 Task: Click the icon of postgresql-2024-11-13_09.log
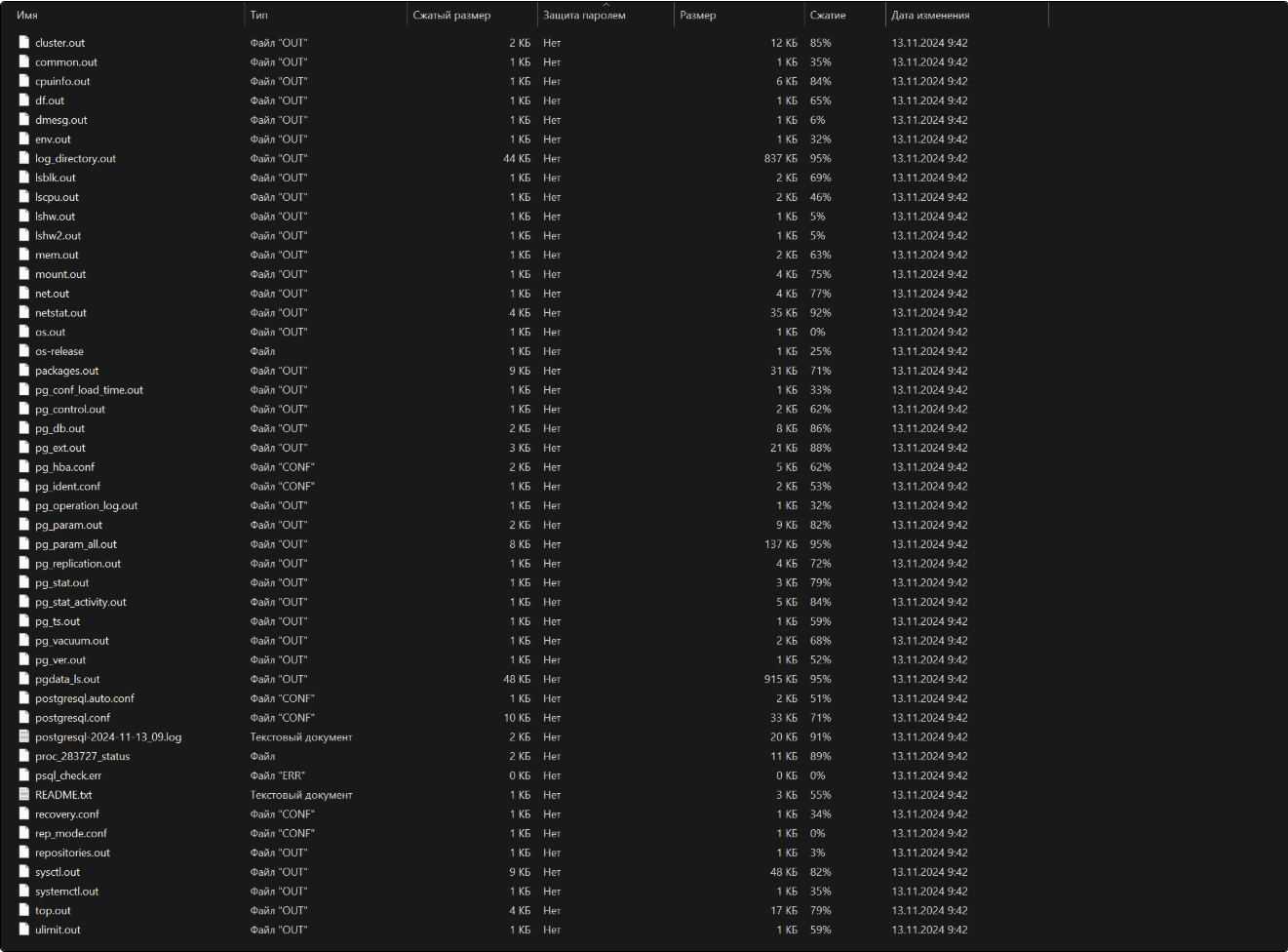click(24, 736)
